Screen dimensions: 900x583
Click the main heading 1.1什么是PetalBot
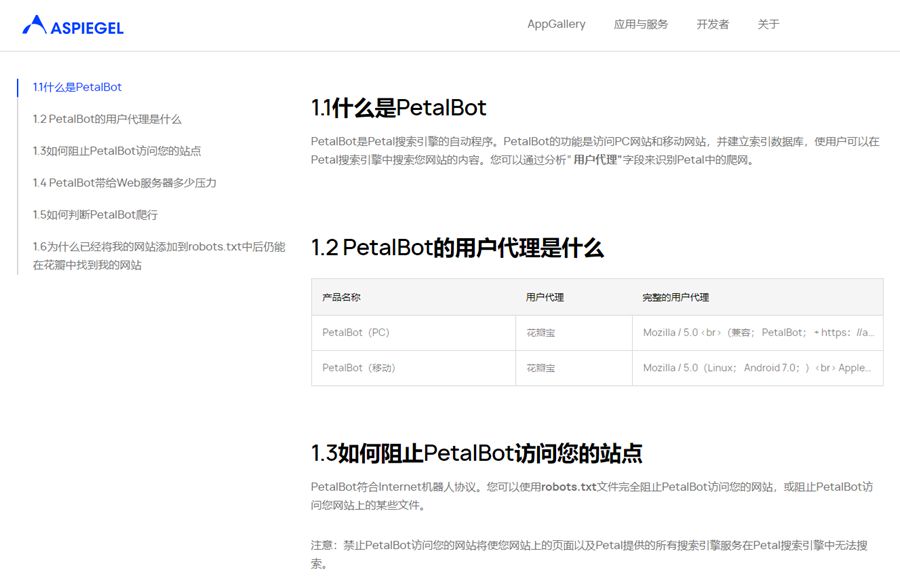(399, 108)
